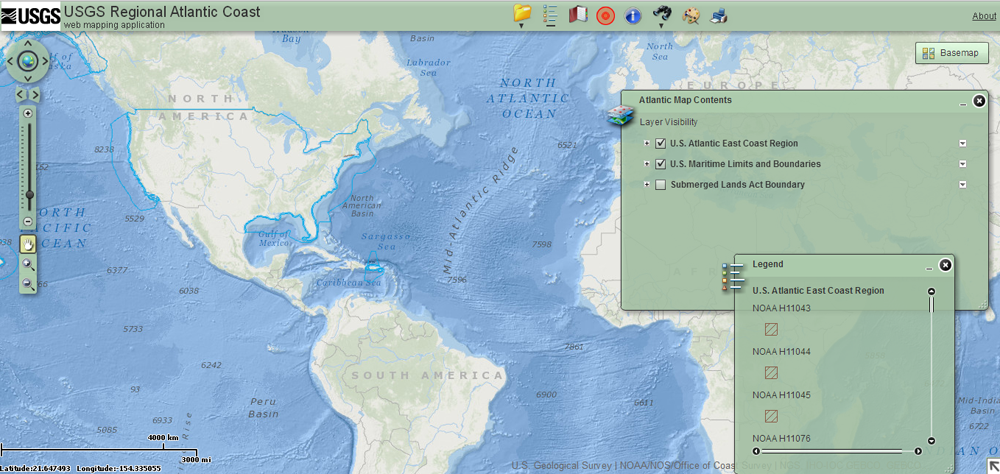Screen dimensions: 1000x474
Task: Click the NOAA H11044 legend swatch
Action: click(772, 373)
